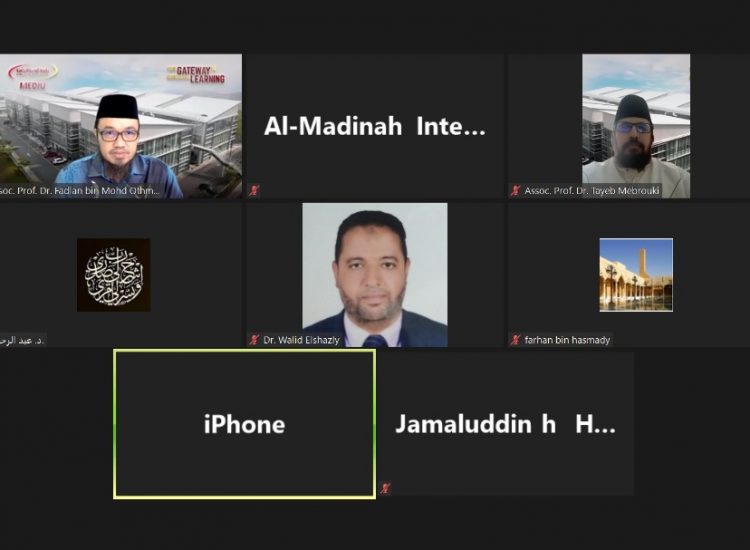Click Fadlan bin Mohd Othman video feed
750x550 pixels.
coord(121,126)
